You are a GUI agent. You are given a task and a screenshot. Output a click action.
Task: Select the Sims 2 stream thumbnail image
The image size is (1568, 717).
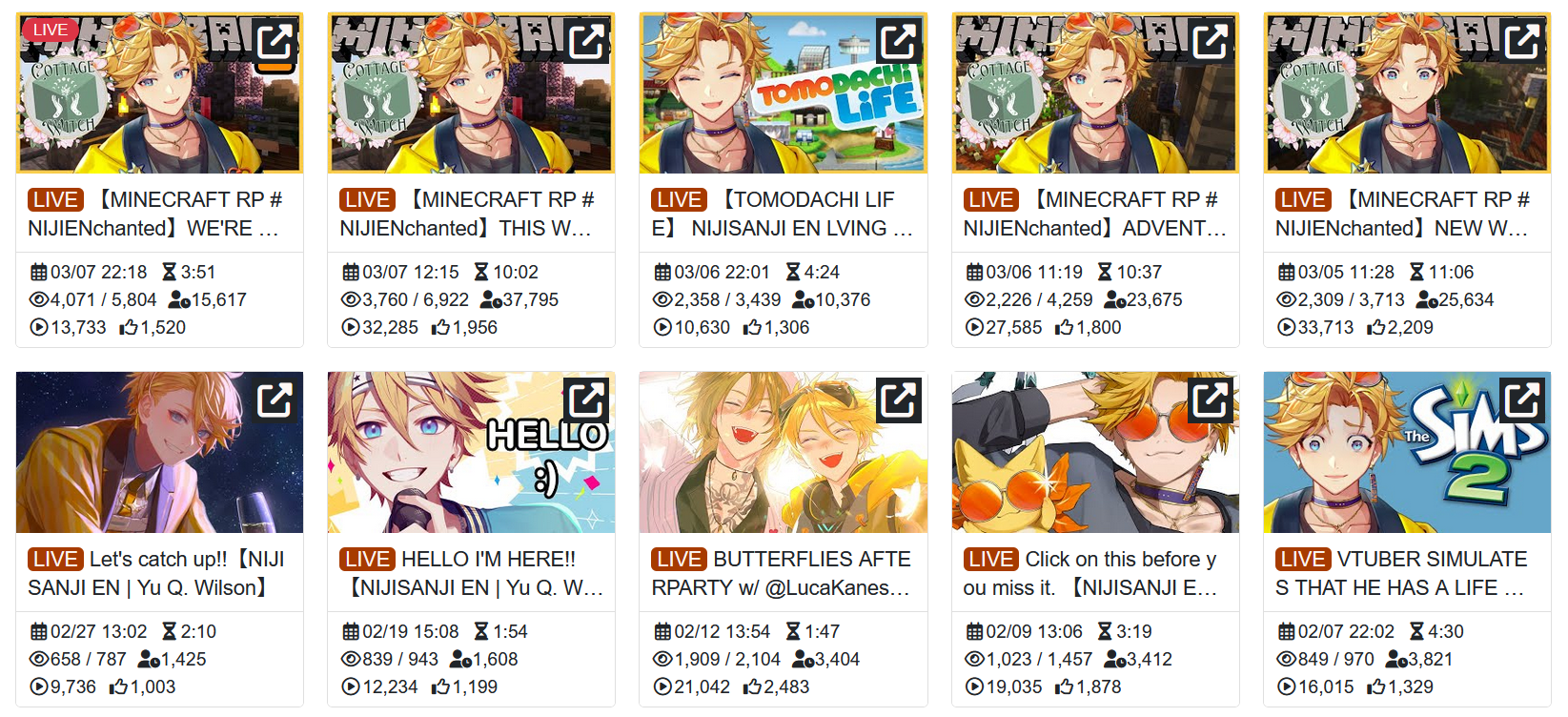(x=1407, y=452)
